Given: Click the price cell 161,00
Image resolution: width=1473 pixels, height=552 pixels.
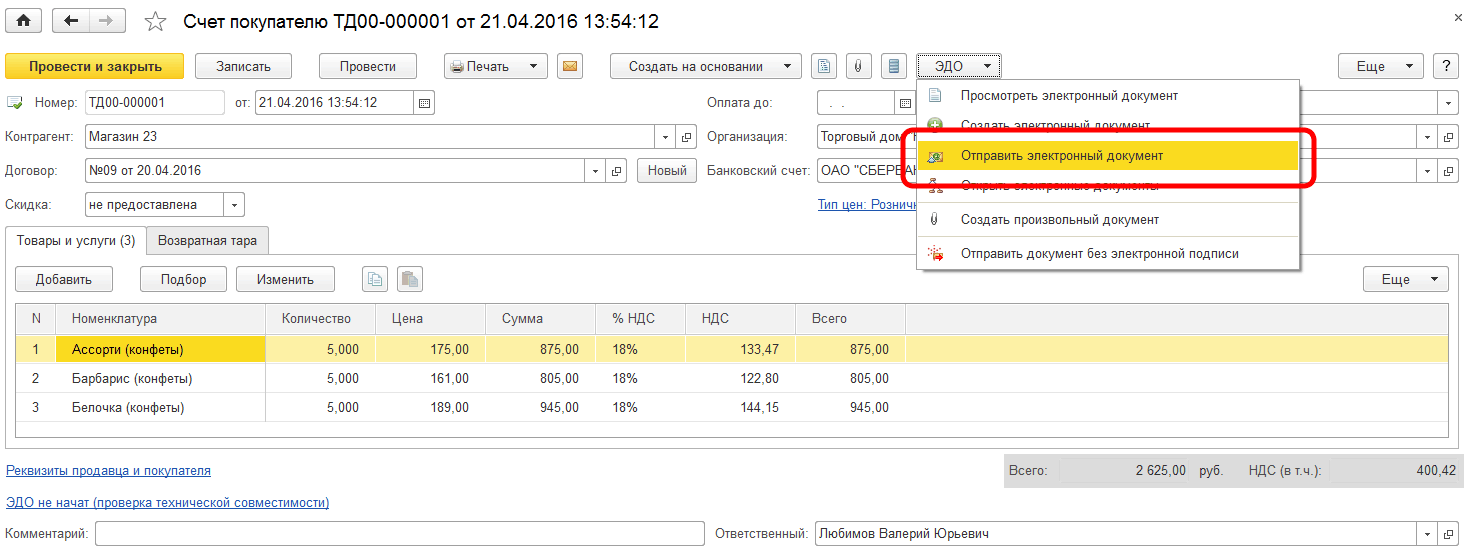Looking at the screenshot, I should click(x=430, y=379).
